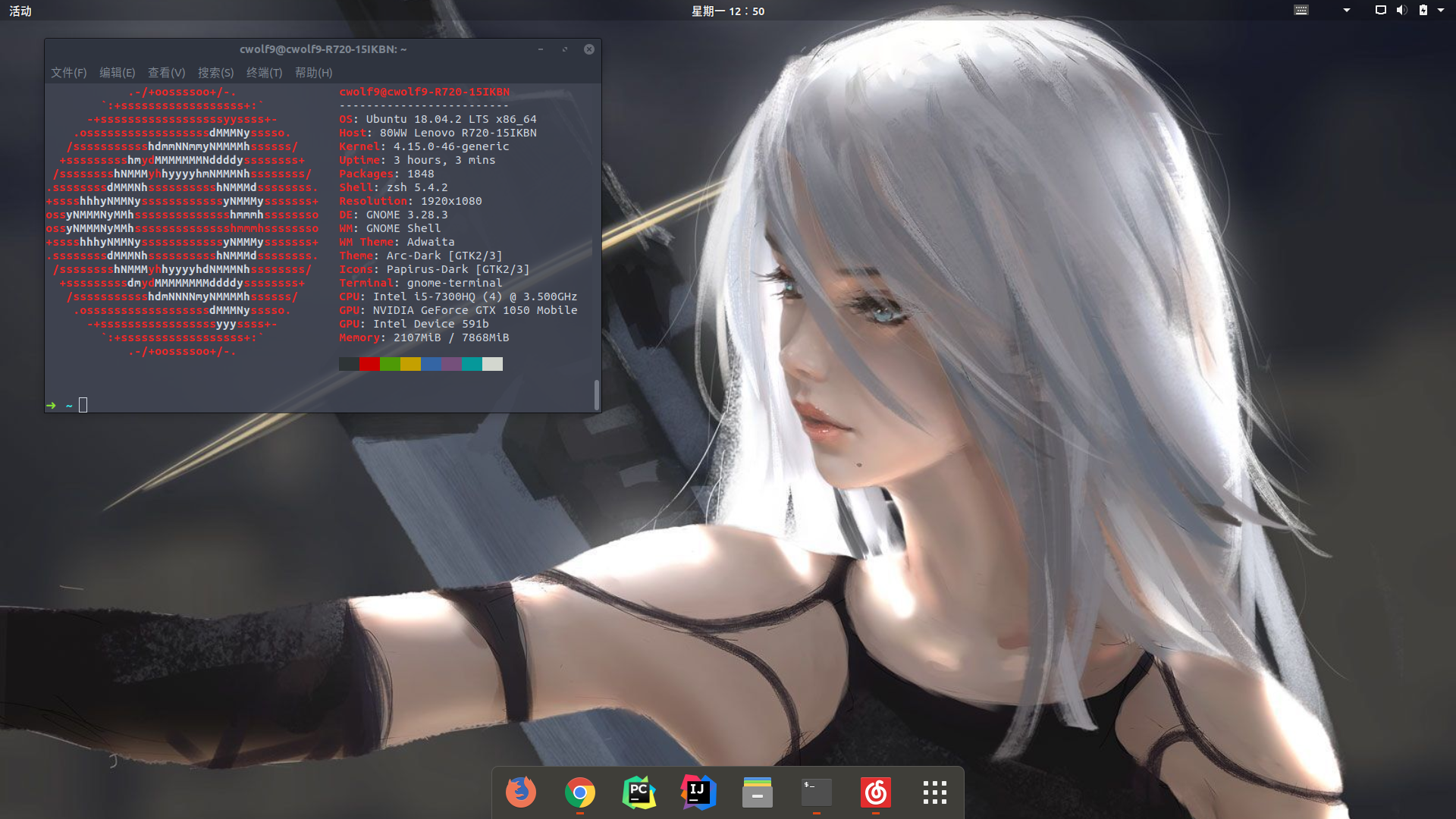Click the 'CPU: Intel i5-7300HQ' line
Screen dimensions: 1456x819
click(458, 297)
